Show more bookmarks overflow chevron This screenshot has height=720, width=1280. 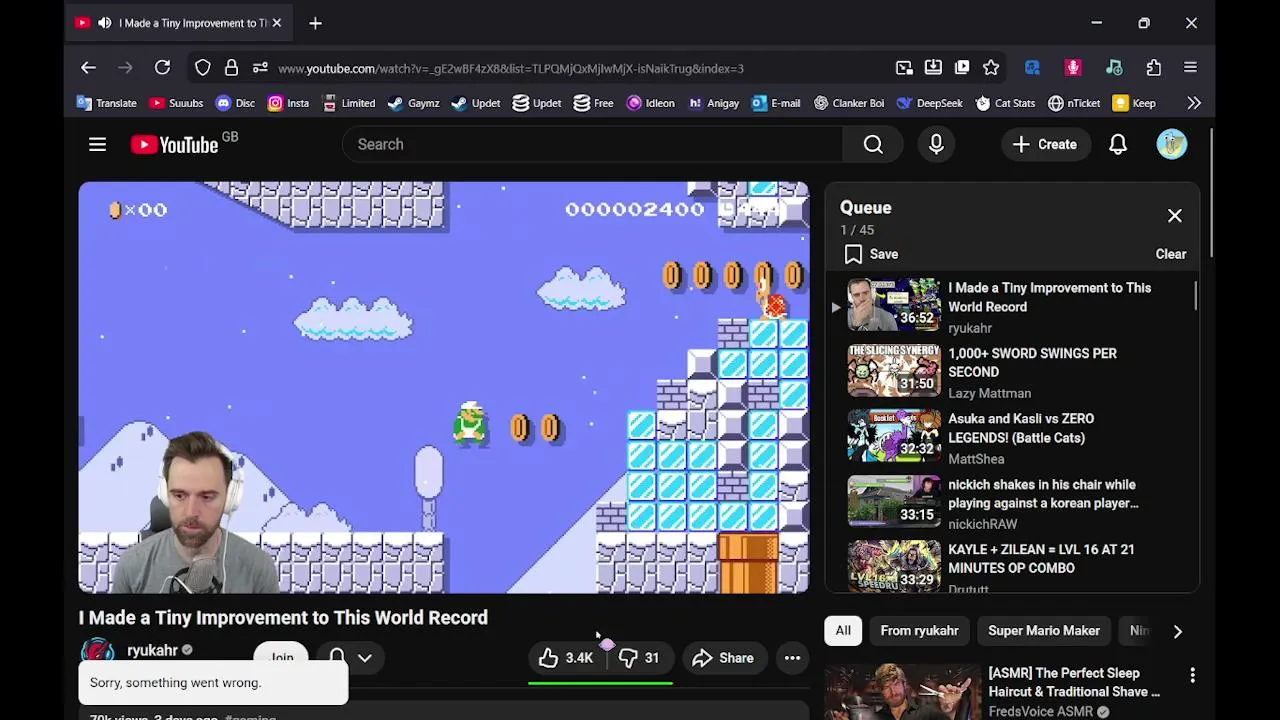pyautogui.click(x=1194, y=103)
